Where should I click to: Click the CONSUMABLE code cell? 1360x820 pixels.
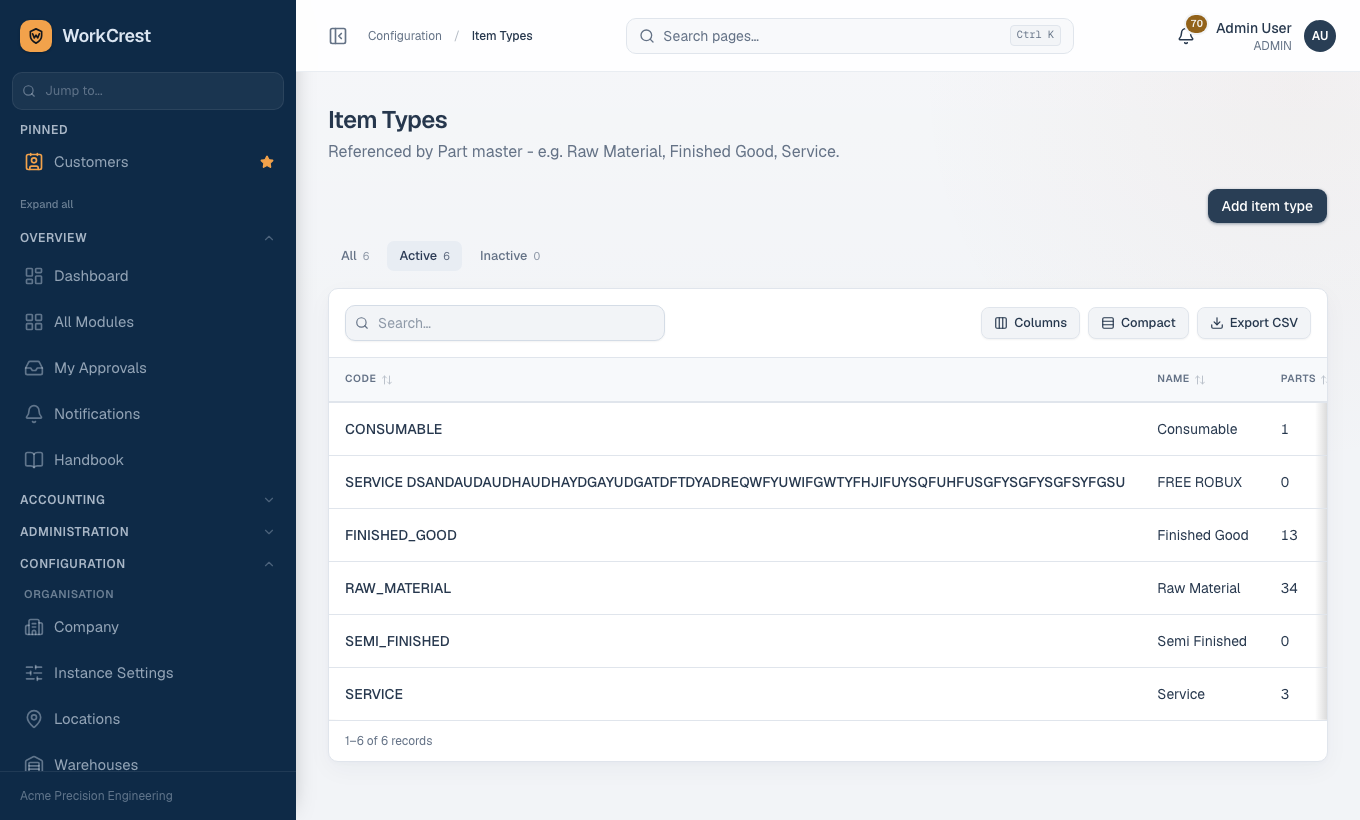394,429
